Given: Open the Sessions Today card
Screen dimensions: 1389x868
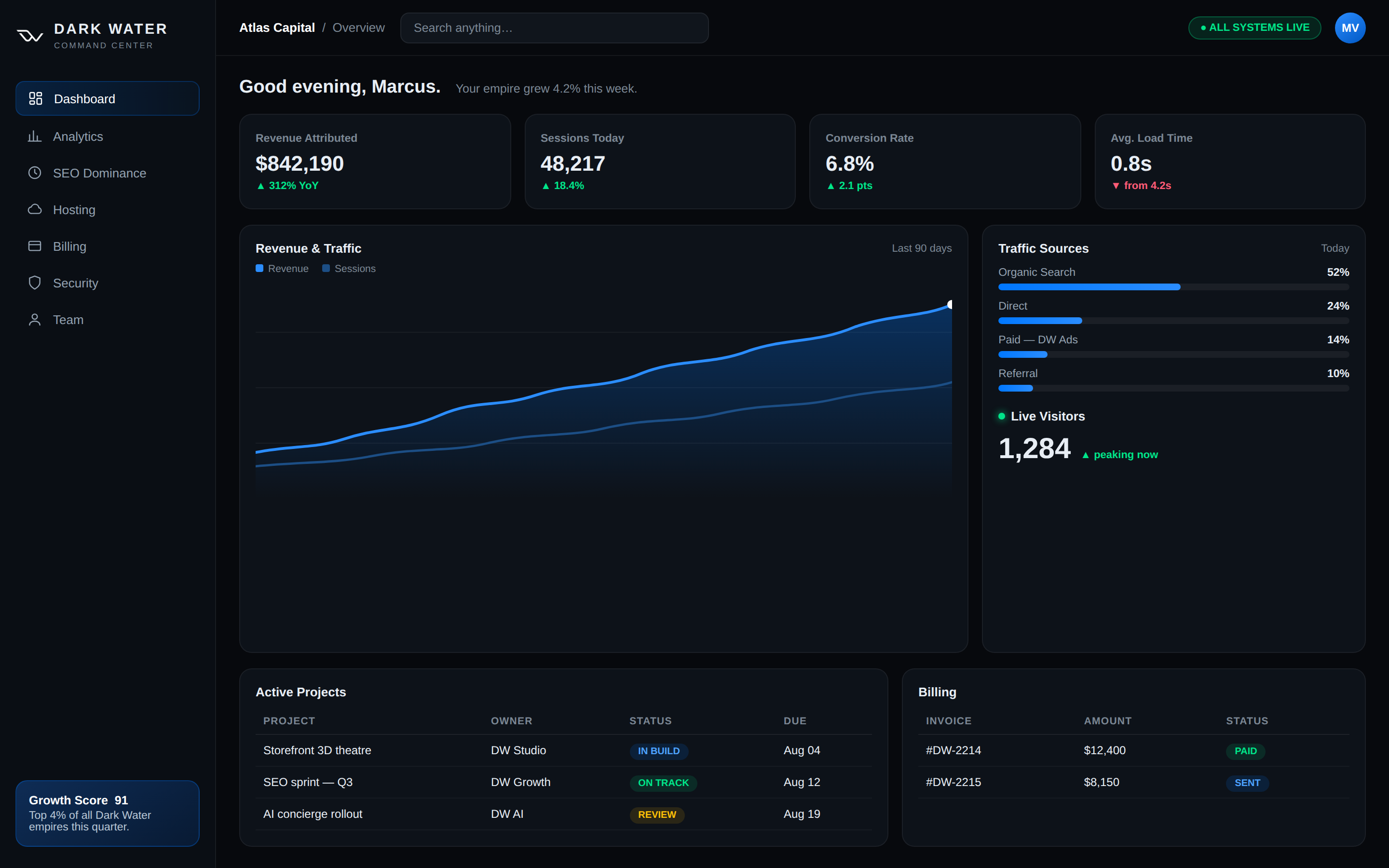Looking at the screenshot, I should (660, 162).
